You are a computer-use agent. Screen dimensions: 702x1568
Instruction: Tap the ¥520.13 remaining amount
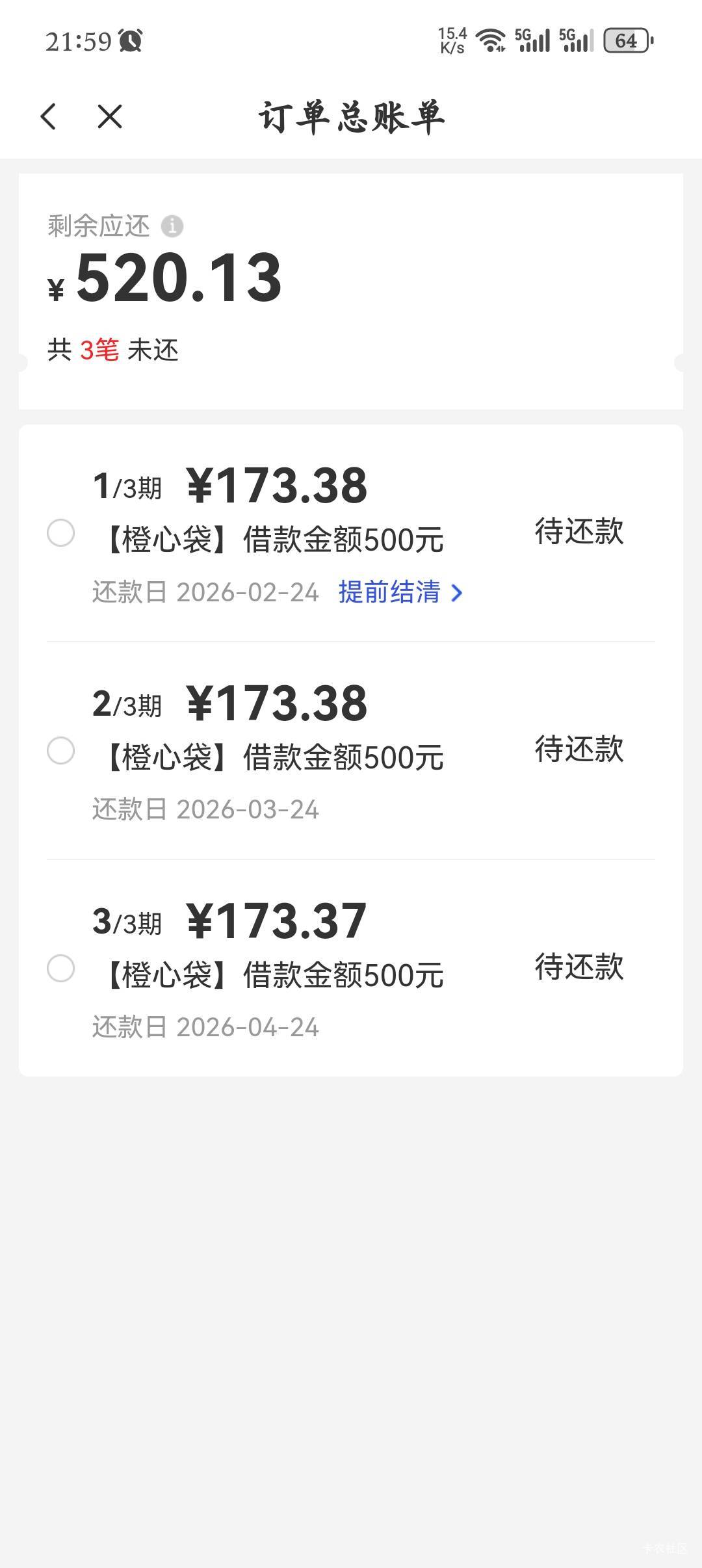tap(179, 278)
